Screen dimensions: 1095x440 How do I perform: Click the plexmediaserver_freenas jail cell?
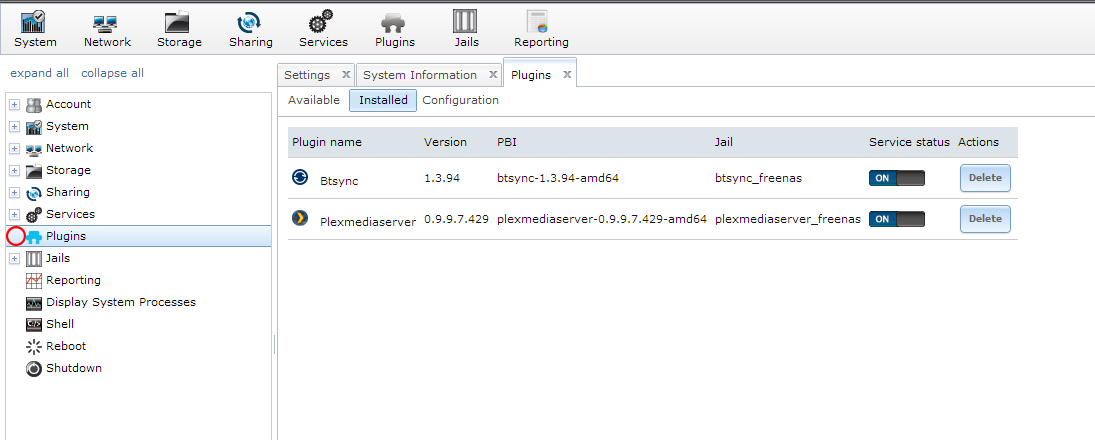[788, 219]
